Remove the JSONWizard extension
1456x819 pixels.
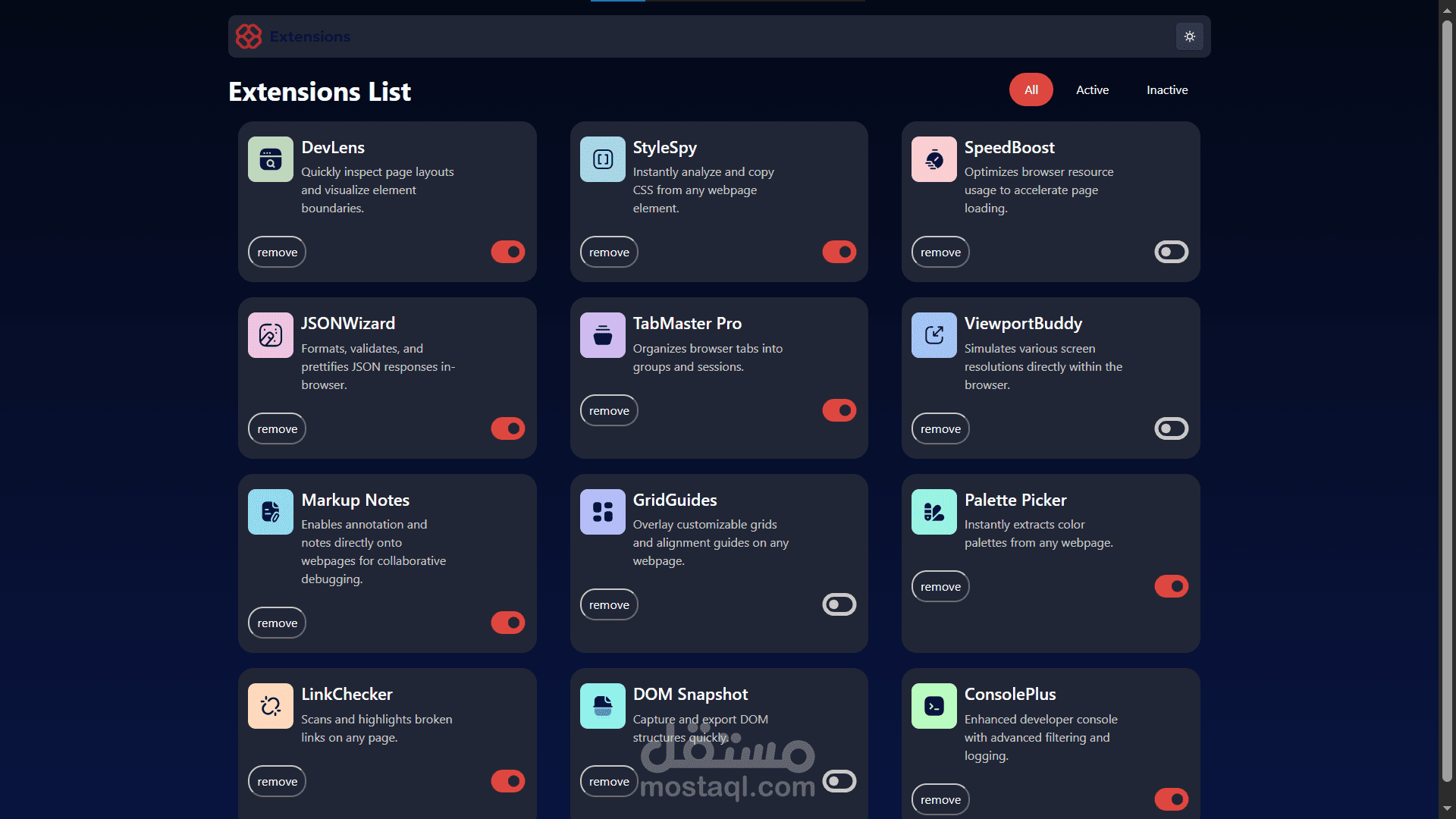tap(277, 428)
